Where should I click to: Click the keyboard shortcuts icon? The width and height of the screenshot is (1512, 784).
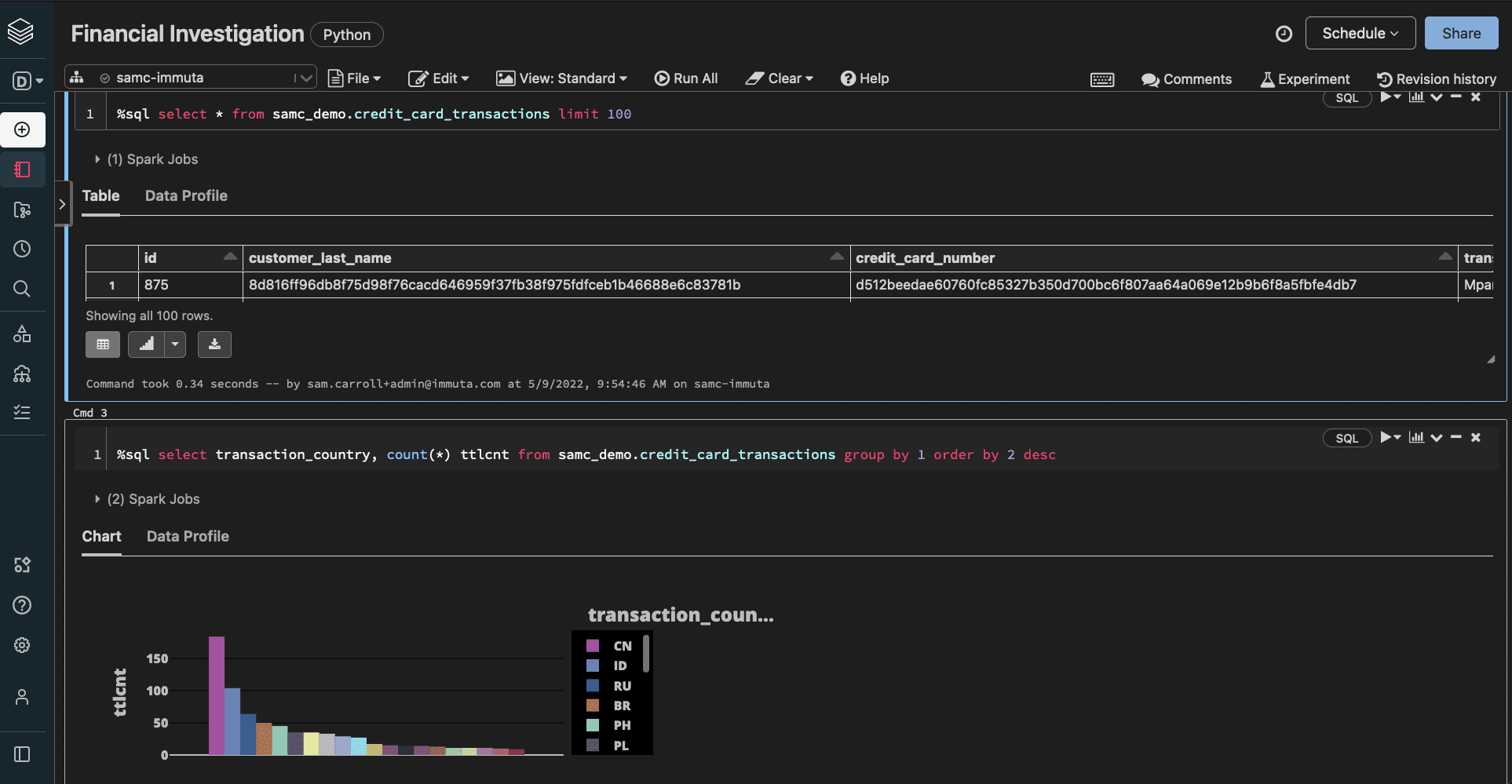coord(1102,79)
